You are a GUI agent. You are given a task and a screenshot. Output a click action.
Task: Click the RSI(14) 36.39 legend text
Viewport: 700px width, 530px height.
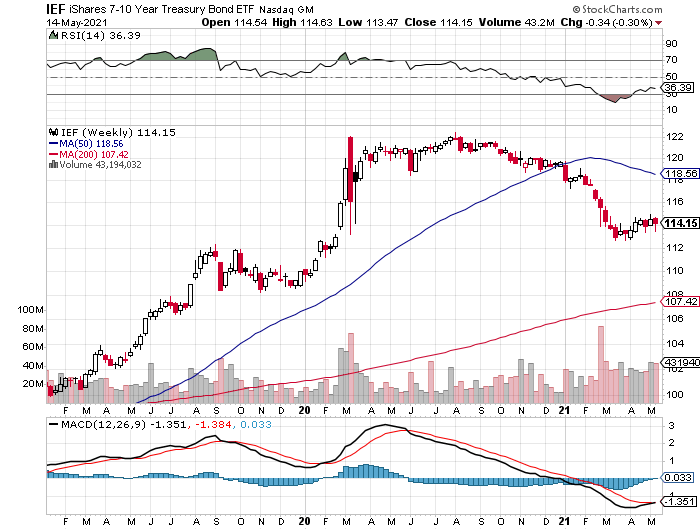100,35
